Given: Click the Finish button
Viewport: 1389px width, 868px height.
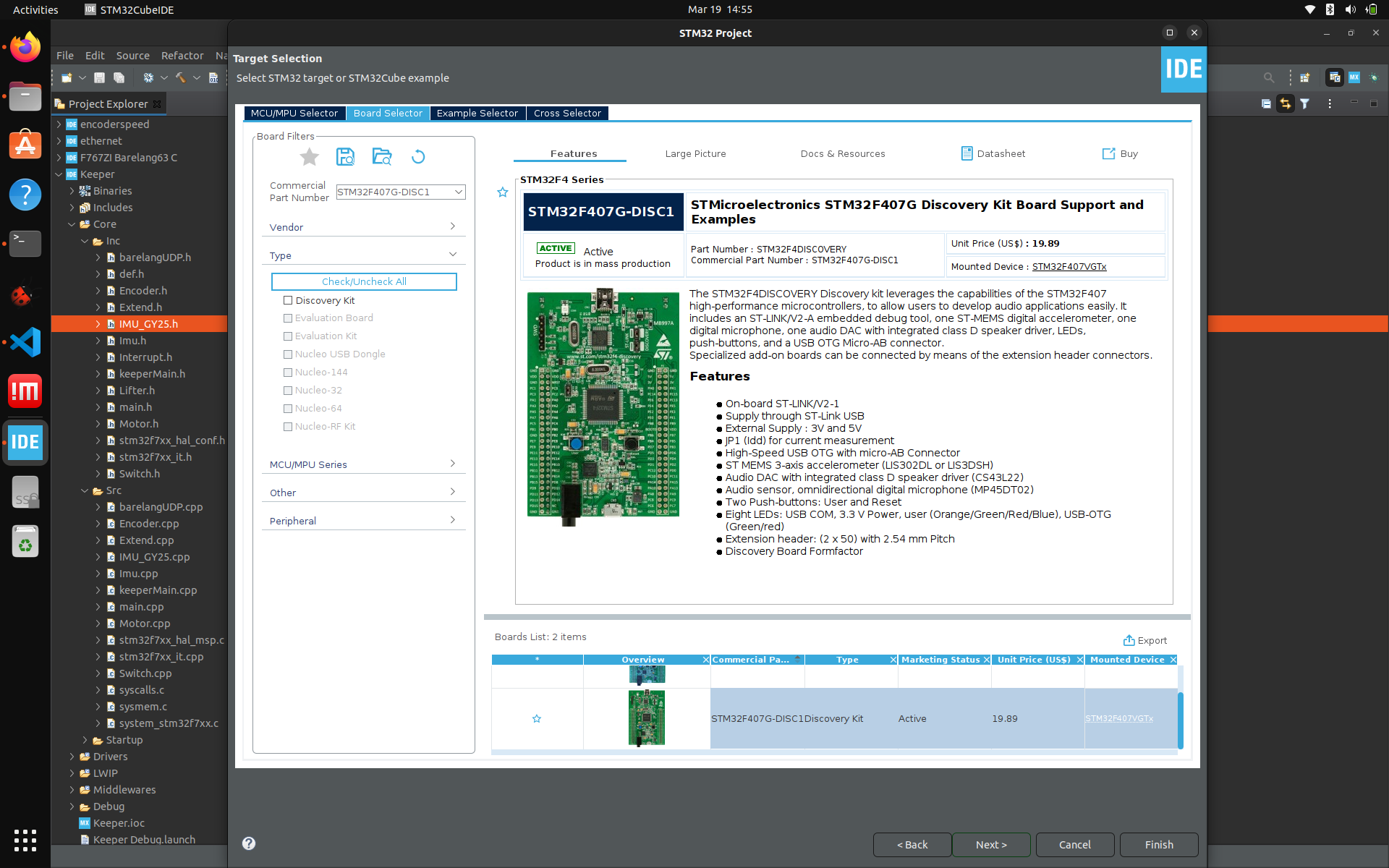Looking at the screenshot, I should pyautogui.click(x=1159, y=844).
